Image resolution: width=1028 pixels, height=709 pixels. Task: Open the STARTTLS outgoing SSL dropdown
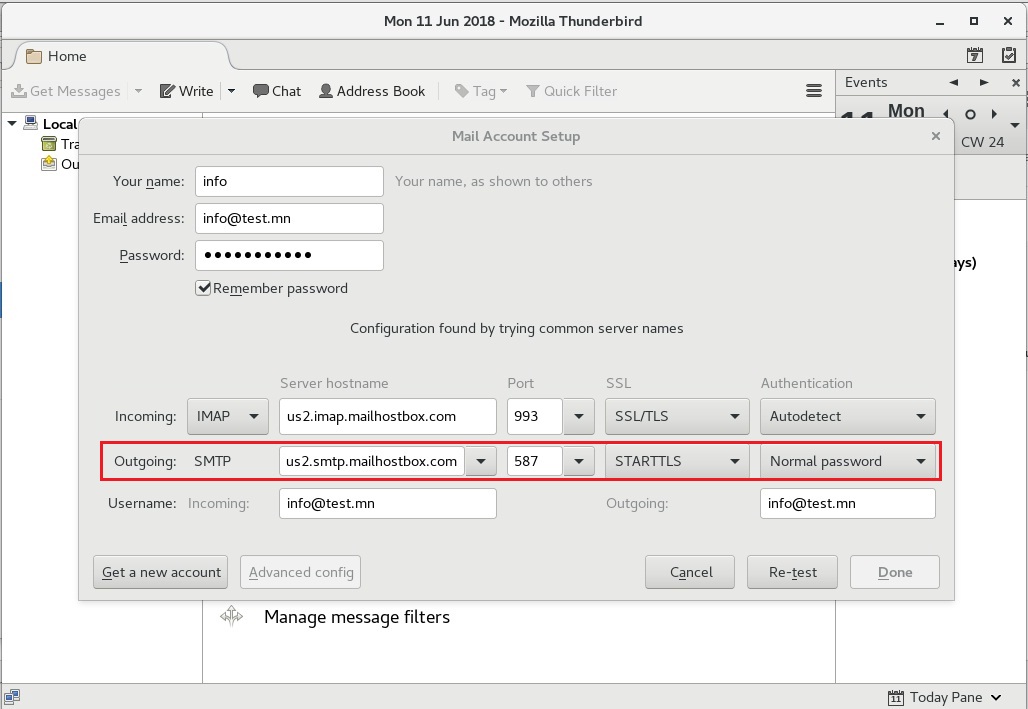click(x=677, y=461)
